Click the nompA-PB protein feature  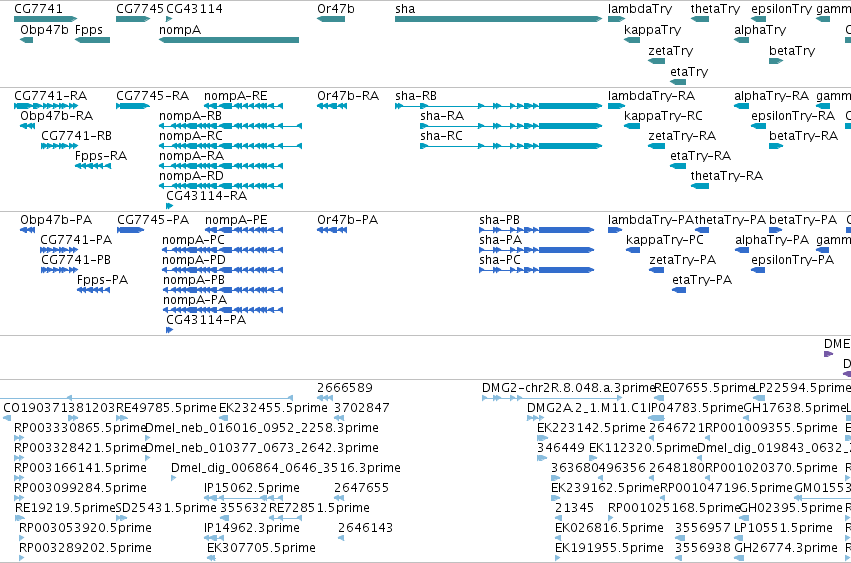223,290
